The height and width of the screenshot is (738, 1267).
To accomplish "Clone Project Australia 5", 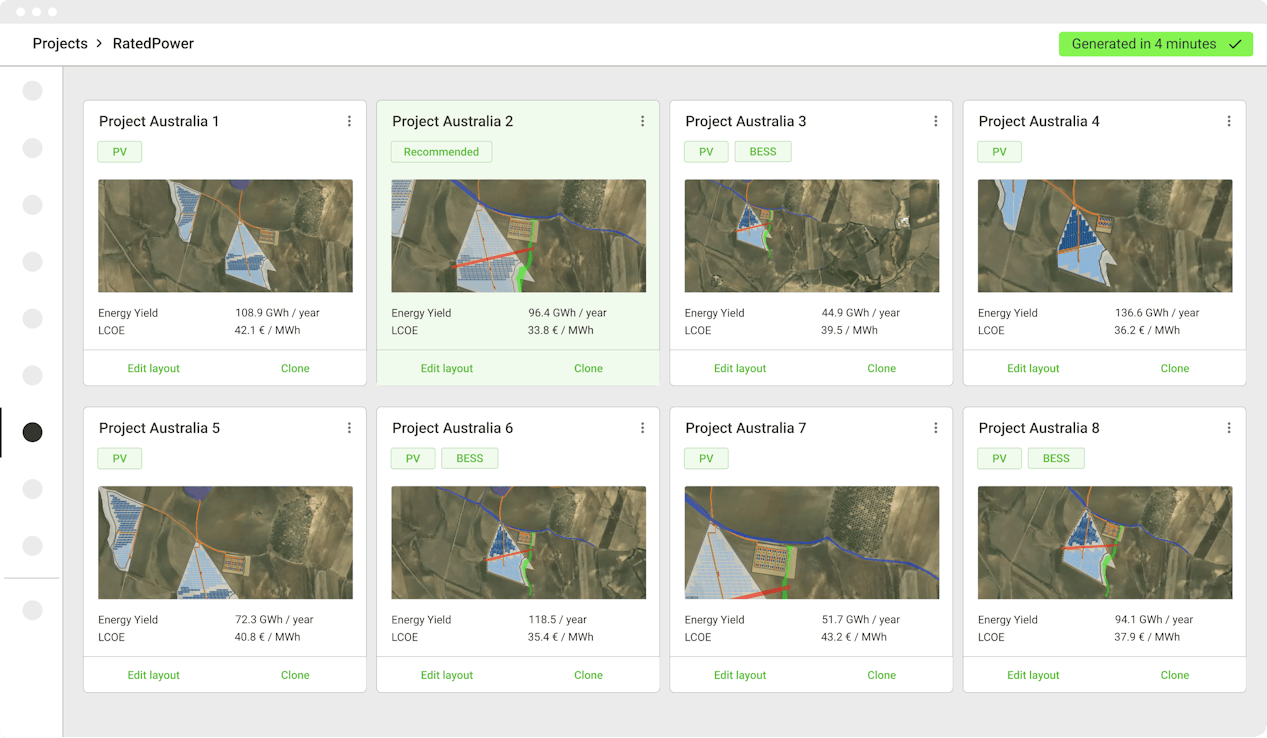I will click(295, 675).
